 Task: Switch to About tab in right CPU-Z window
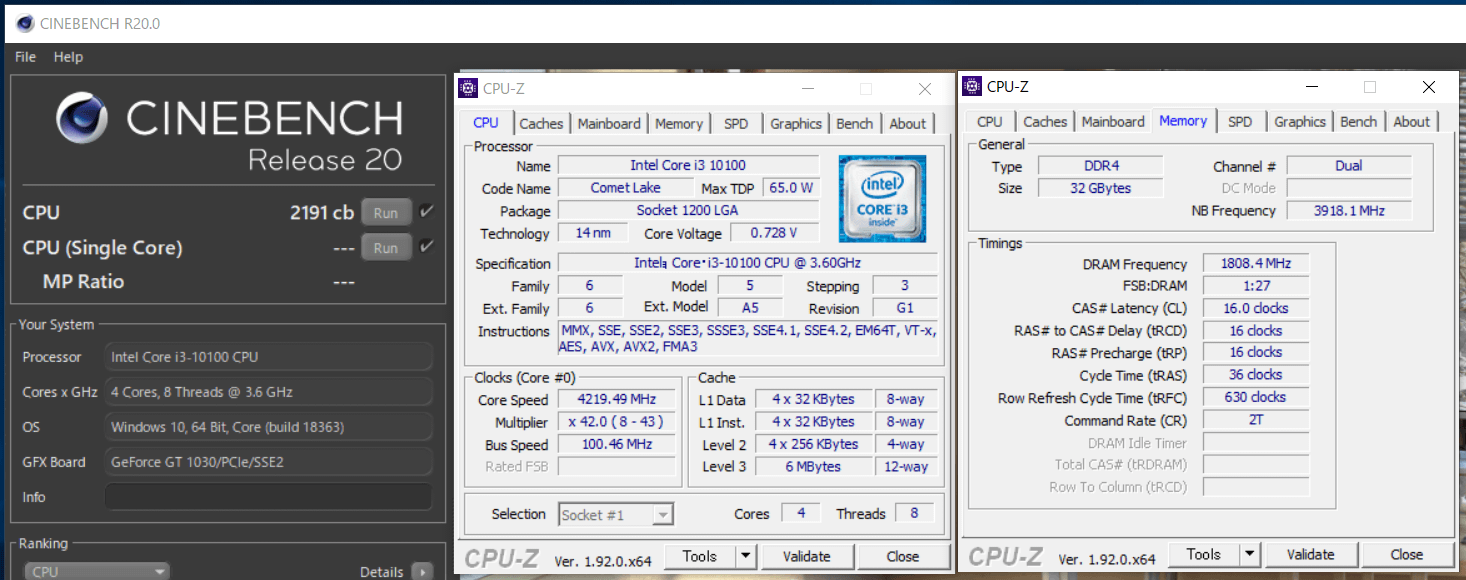[x=1412, y=122]
